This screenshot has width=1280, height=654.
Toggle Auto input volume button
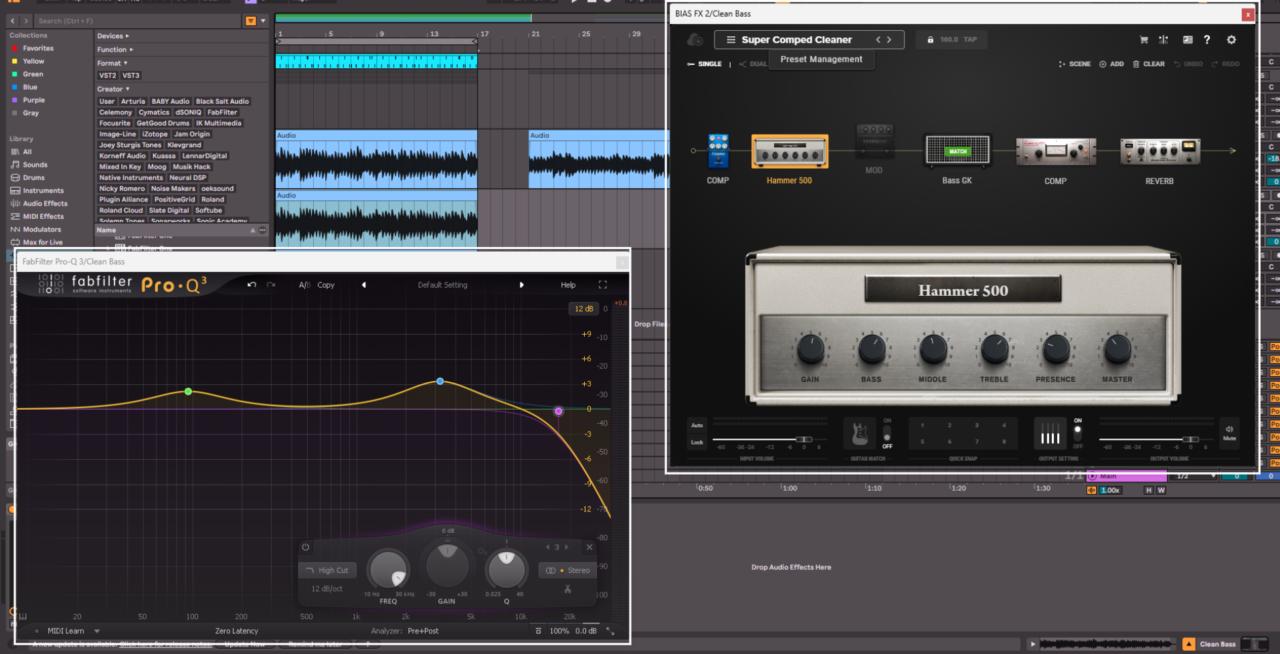(696, 425)
